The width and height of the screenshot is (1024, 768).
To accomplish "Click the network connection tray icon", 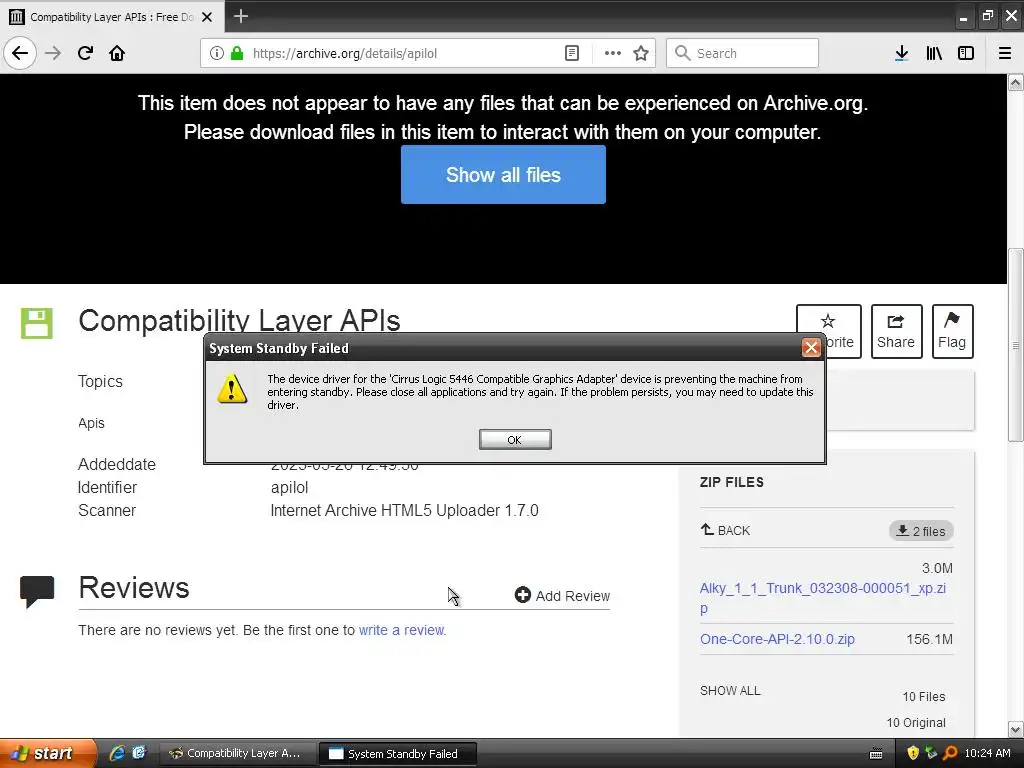I will point(931,753).
